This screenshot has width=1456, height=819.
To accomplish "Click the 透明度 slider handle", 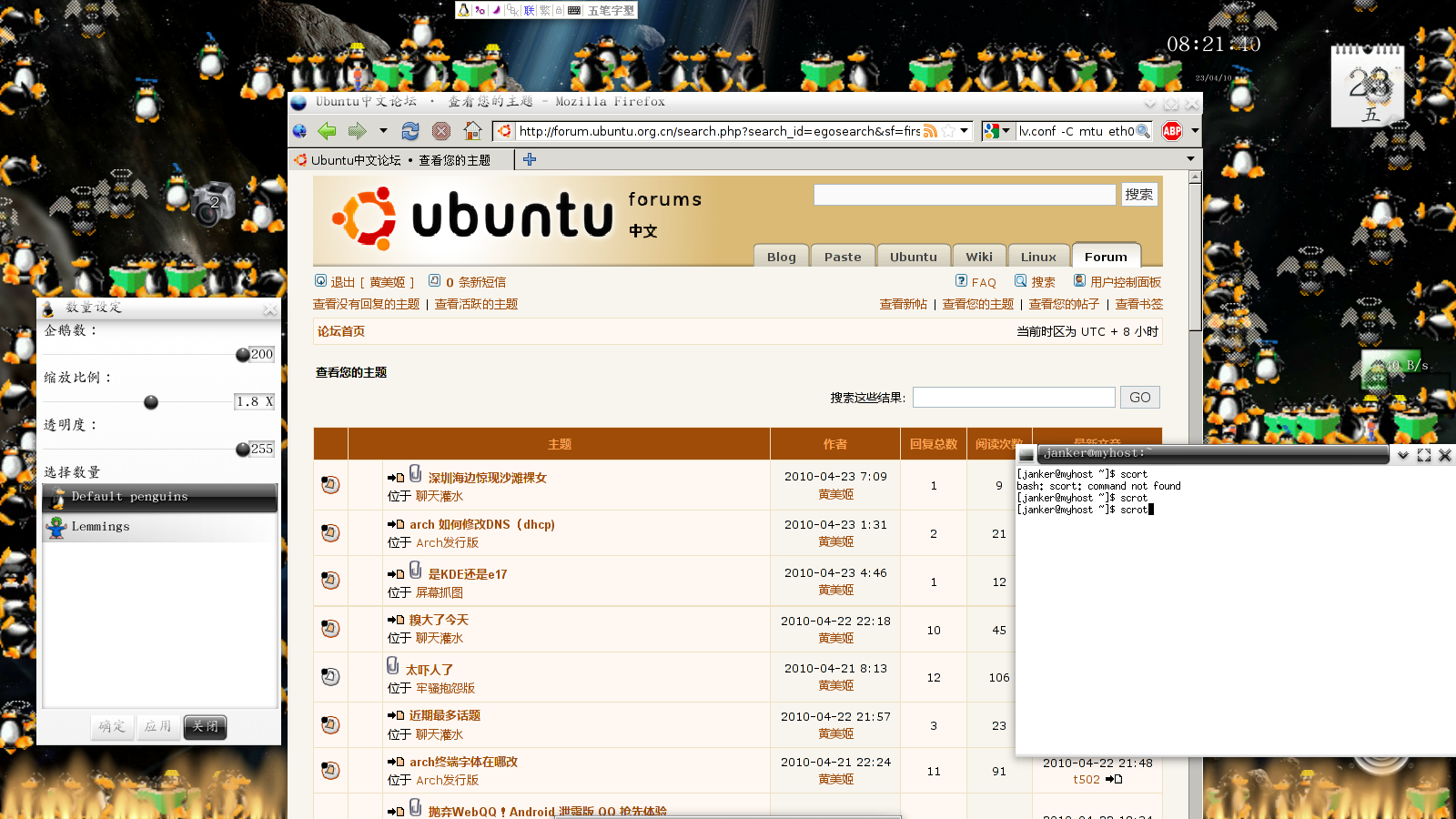I will pyautogui.click(x=242, y=450).
